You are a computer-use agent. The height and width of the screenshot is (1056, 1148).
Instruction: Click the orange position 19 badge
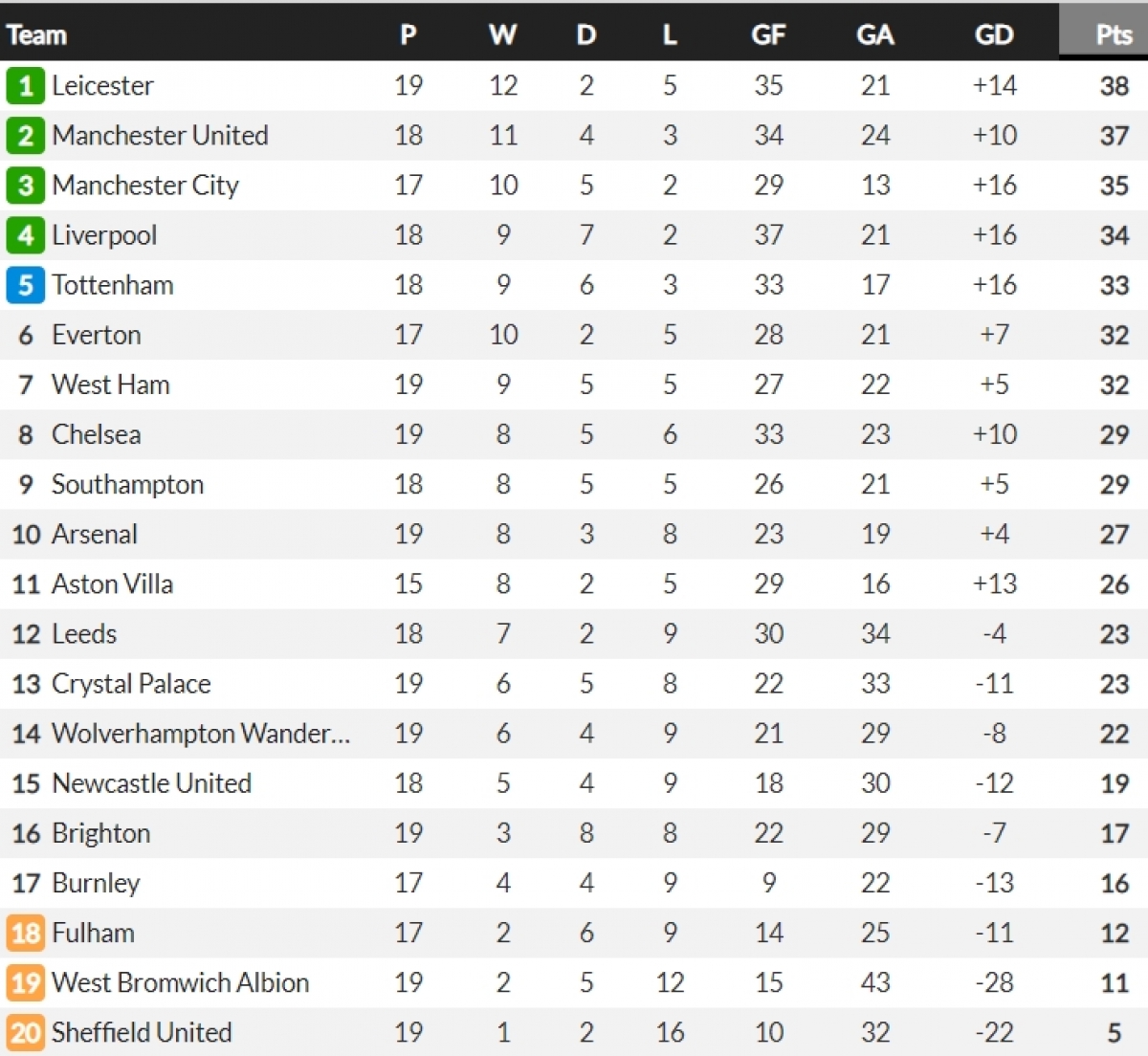26,982
